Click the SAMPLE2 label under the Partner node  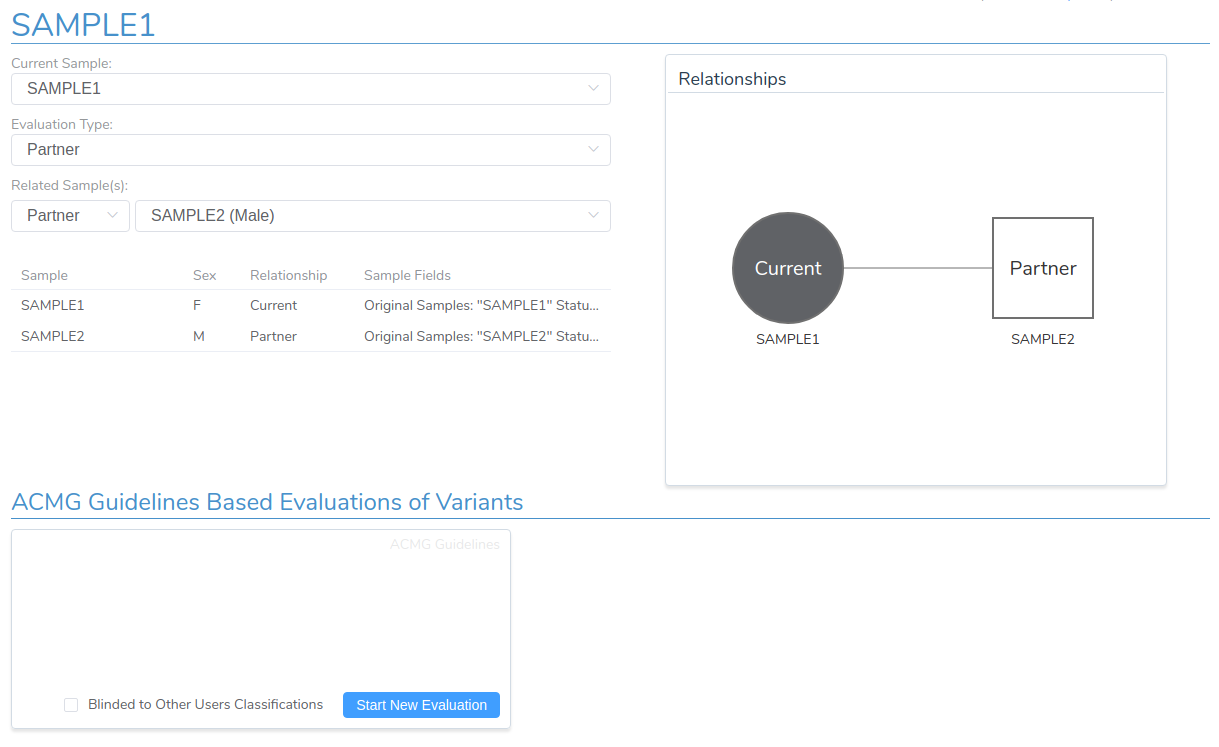coord(1042,339)
